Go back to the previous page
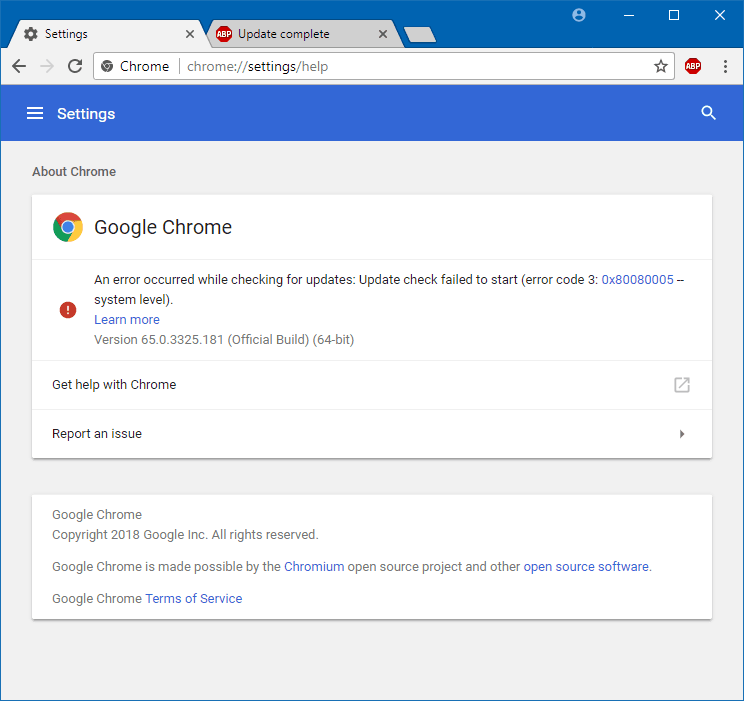Image resolution: width=744 pixels, height=701 pixels. point(19,66)
